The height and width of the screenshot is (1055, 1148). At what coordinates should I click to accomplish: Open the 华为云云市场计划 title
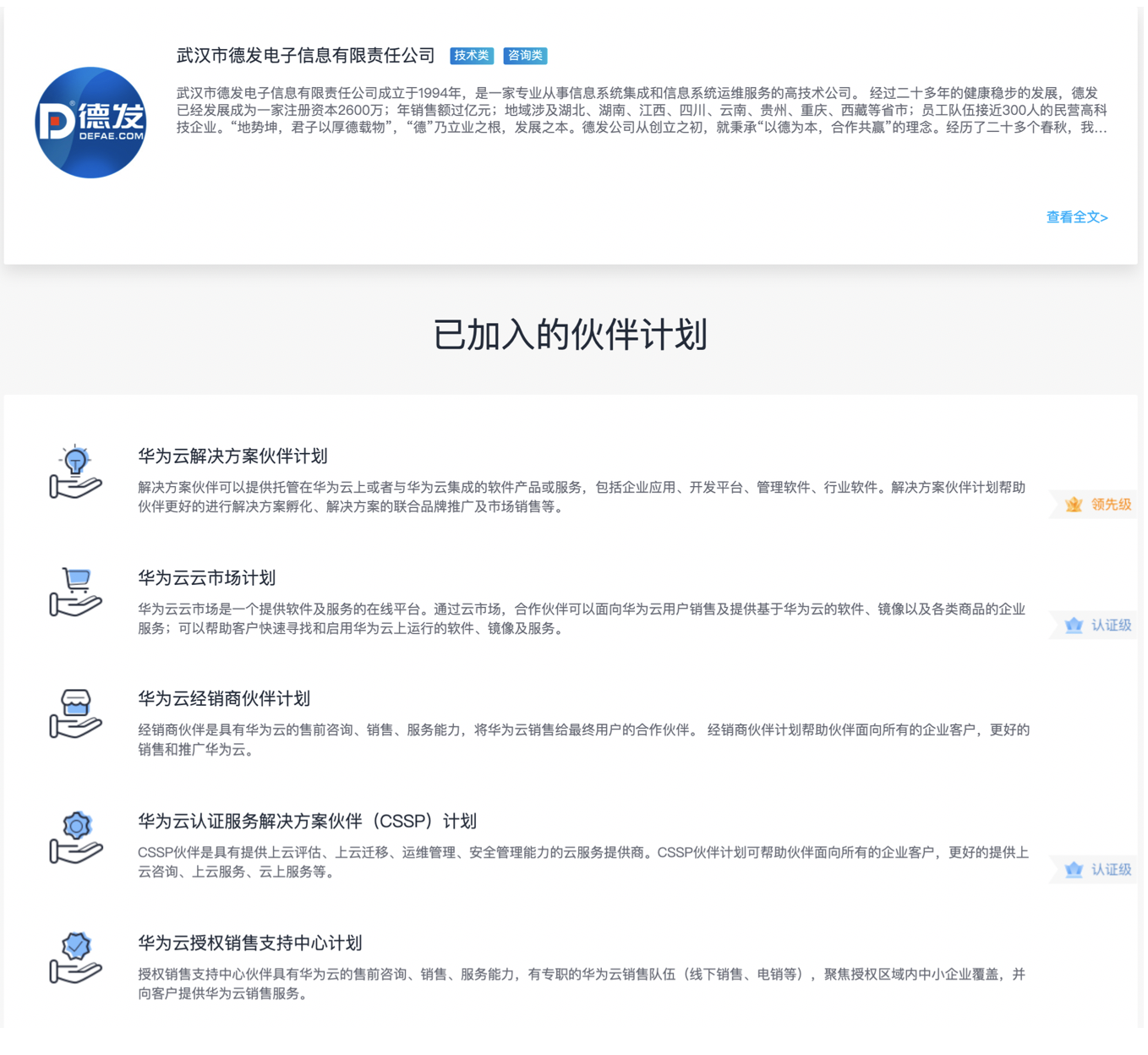pos(206,578)
